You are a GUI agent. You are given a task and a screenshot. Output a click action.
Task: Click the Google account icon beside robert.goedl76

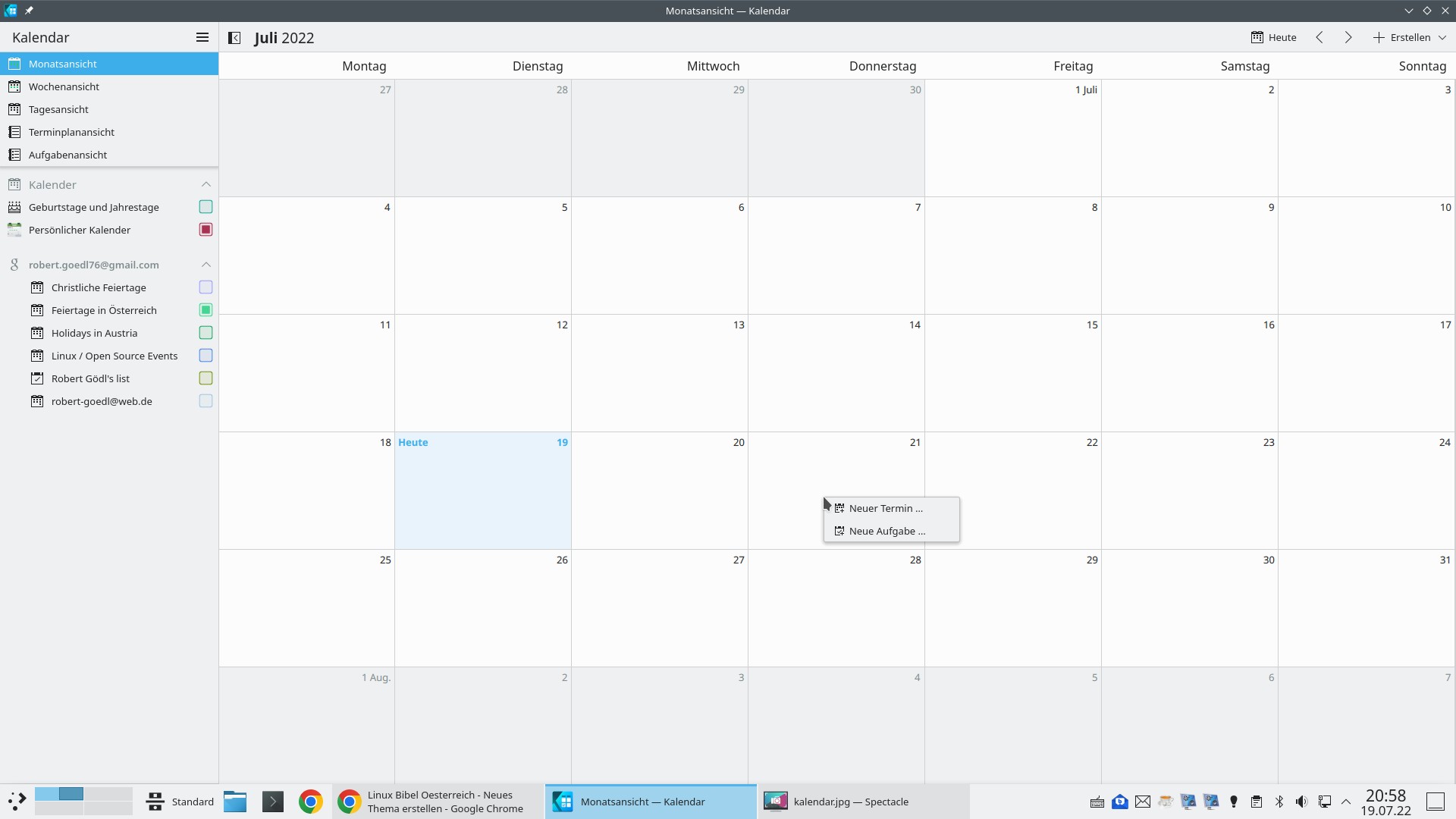click(14, 265)
